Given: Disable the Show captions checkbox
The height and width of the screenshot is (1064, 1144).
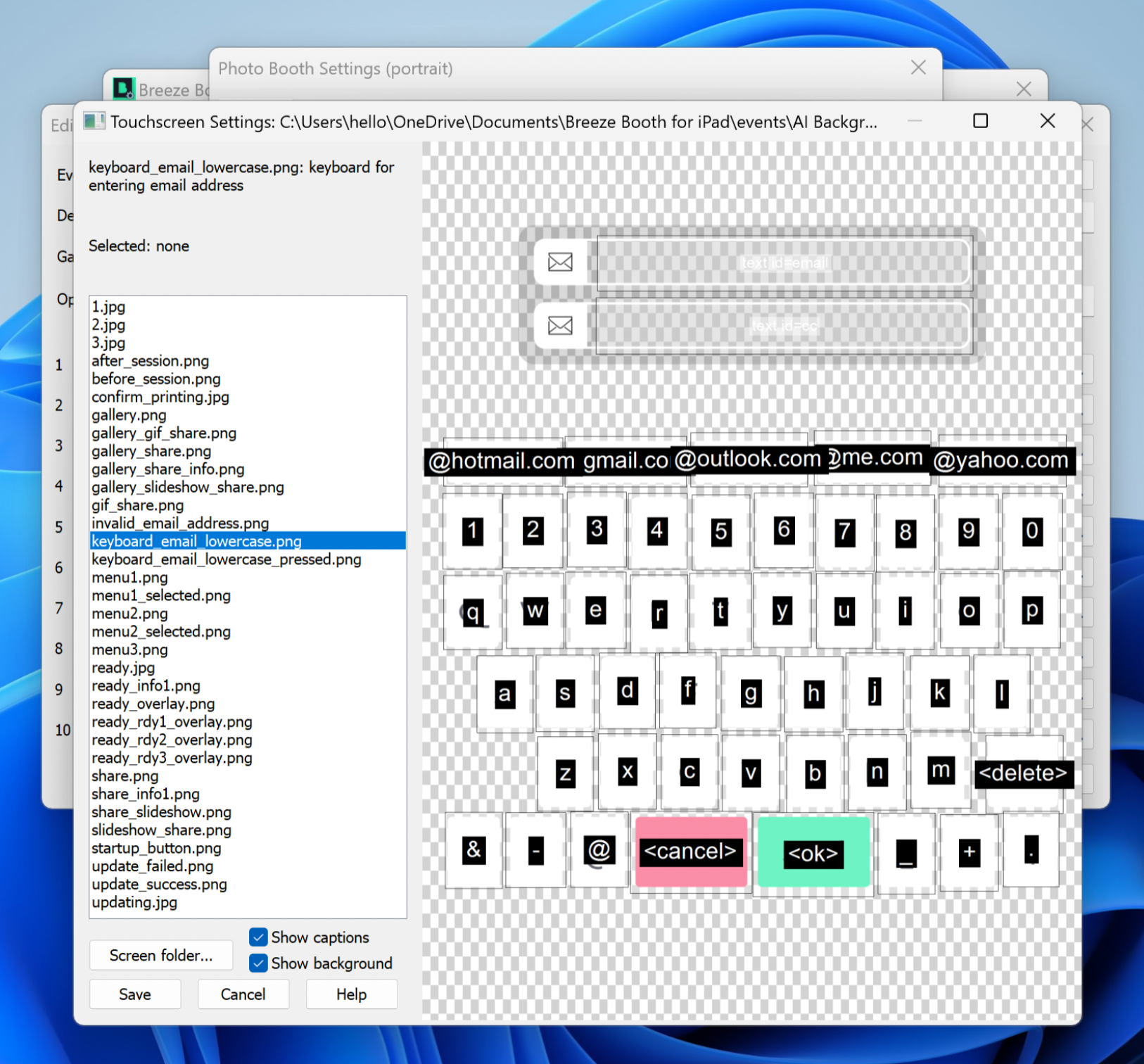Looking at the screenshot, I should pos(259,937).
